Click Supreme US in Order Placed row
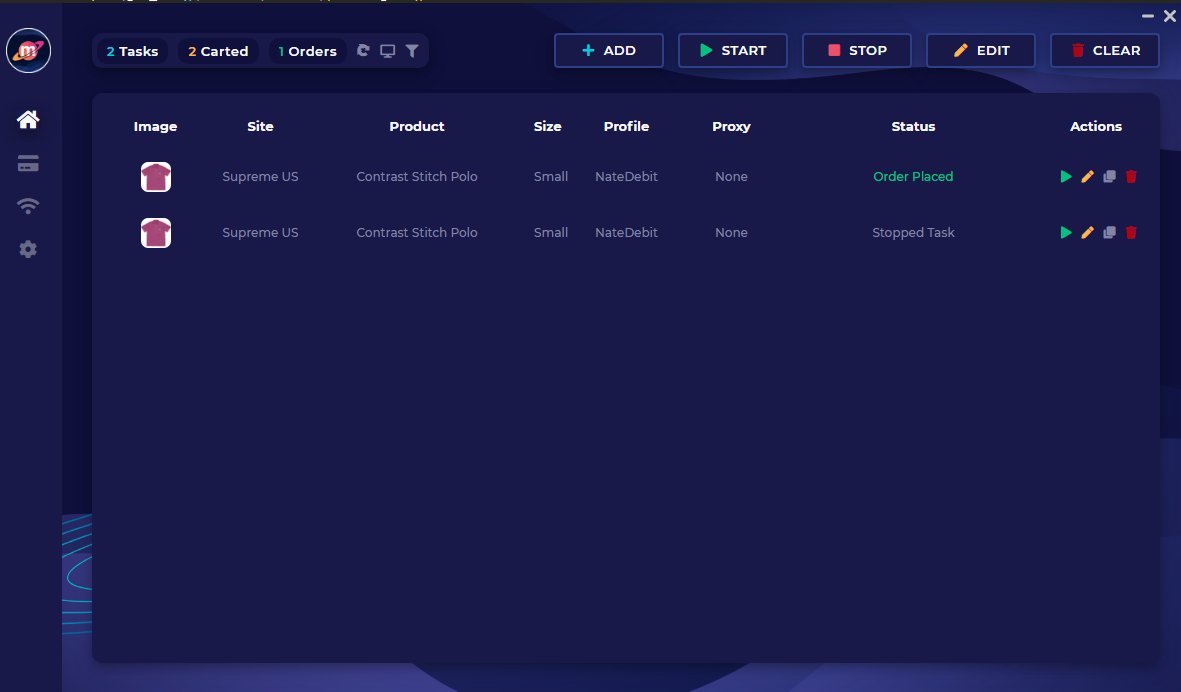Viewport: 1181px width, 692px height. pos(260,176)
